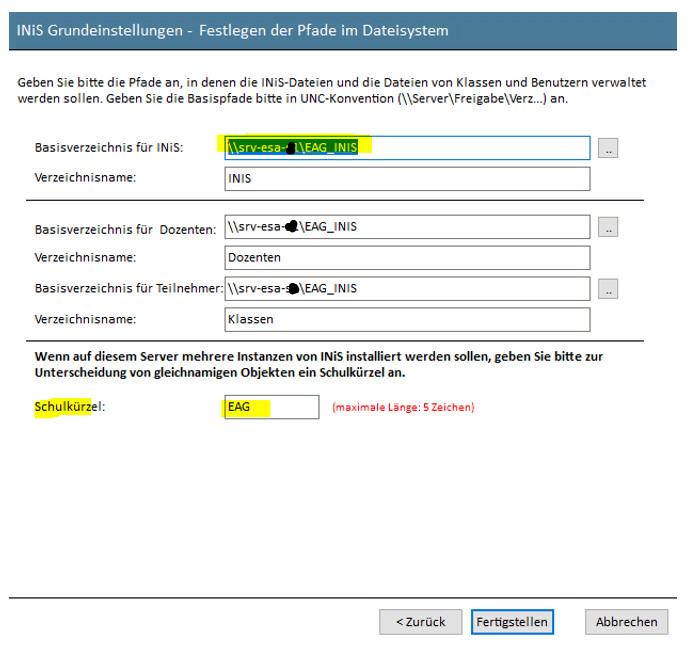
Task: Focus the Basisverzeichnis für INiS field
Action: 407,148
